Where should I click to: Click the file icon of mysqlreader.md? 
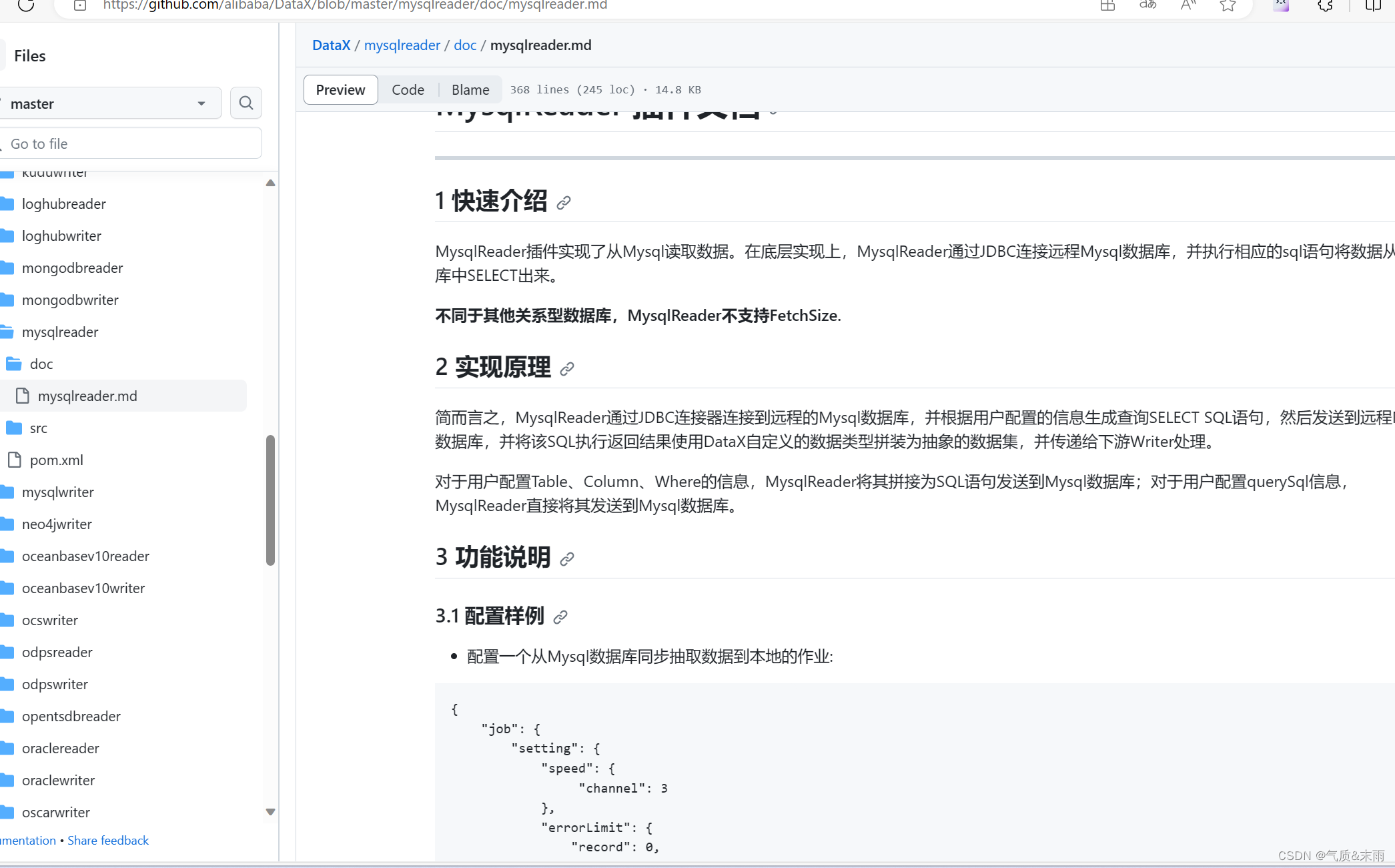[23, 396]
